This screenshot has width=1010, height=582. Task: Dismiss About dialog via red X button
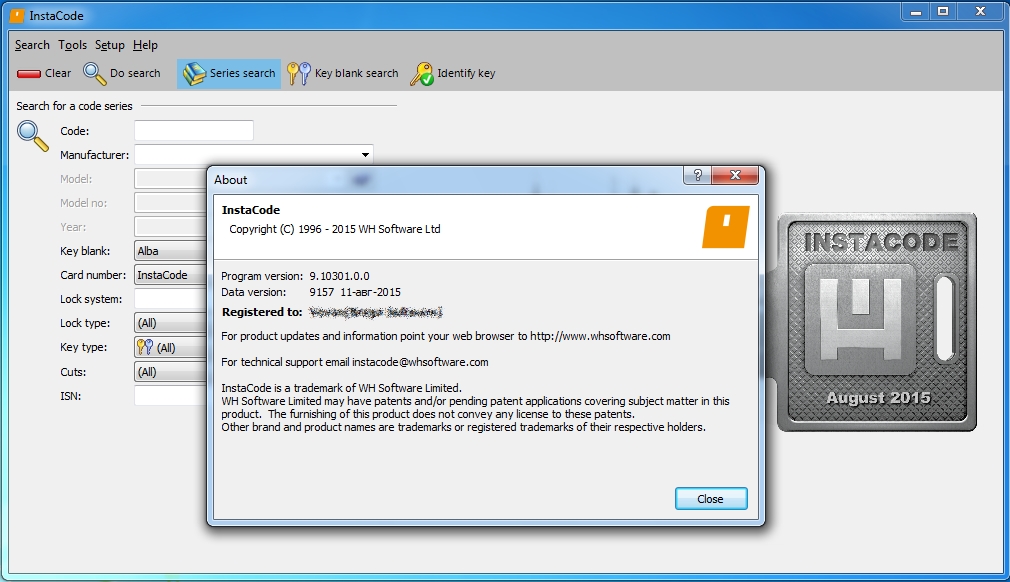coord(735,175)
